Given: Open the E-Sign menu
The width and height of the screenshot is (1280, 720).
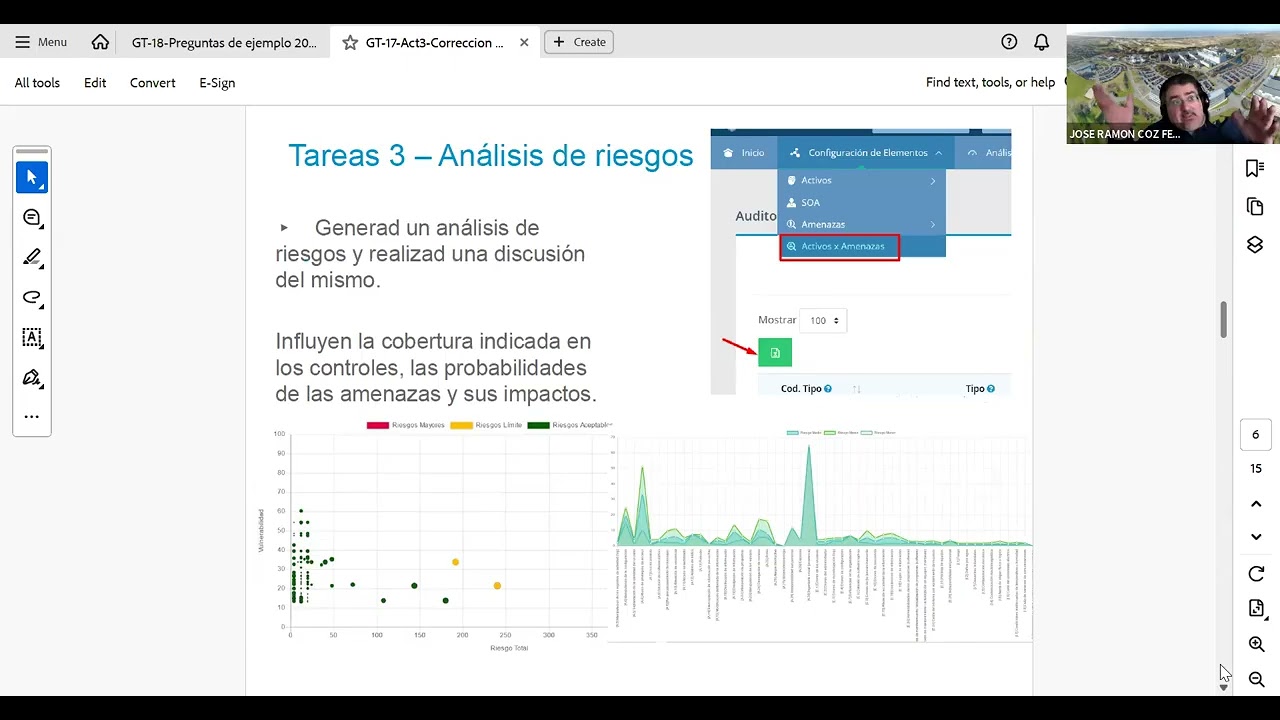Looking at the screenshot, I should pyautogui.click(x=217, y=83).
